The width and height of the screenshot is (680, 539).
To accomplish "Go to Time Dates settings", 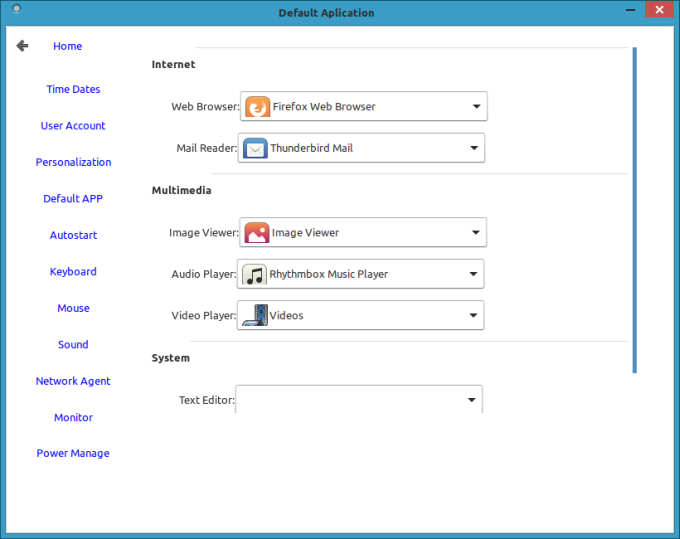I will (x=73, y=89).
